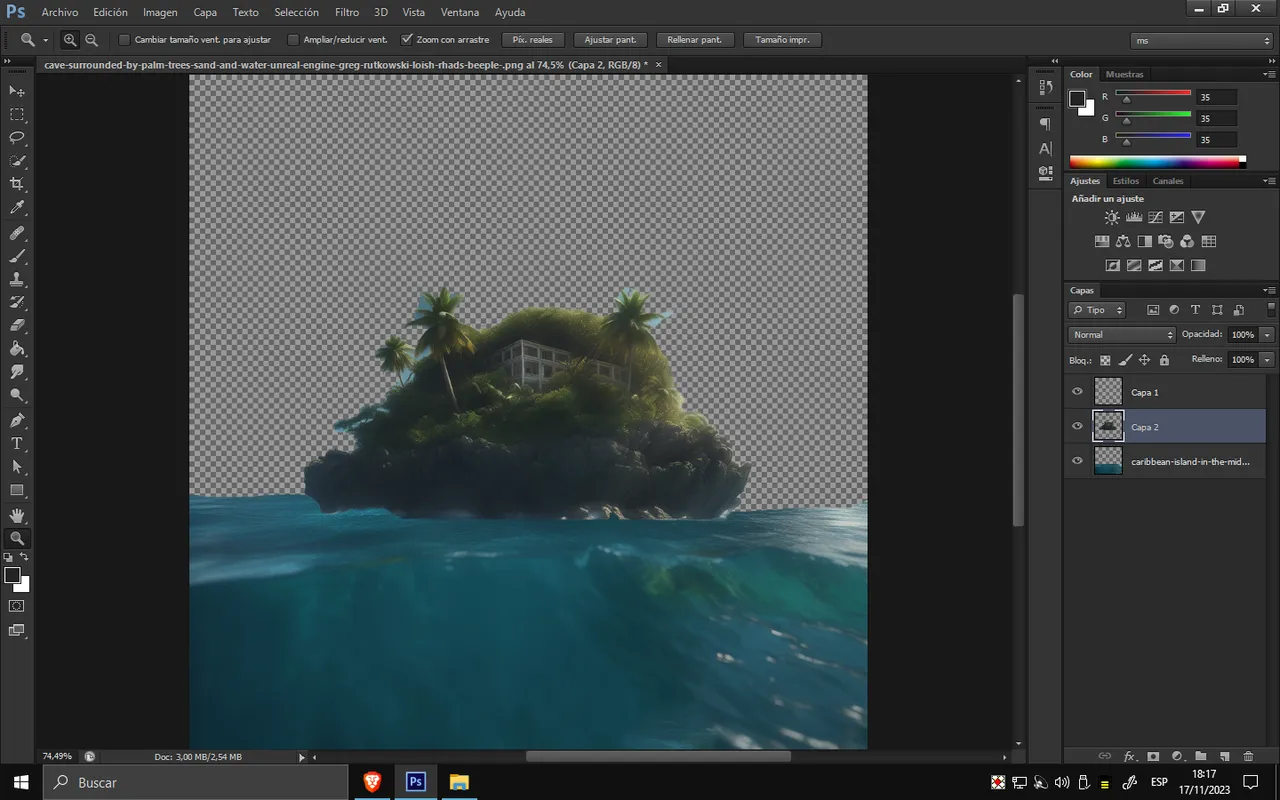
Task: Select the Paint Bucket tool
Action: 17,349
